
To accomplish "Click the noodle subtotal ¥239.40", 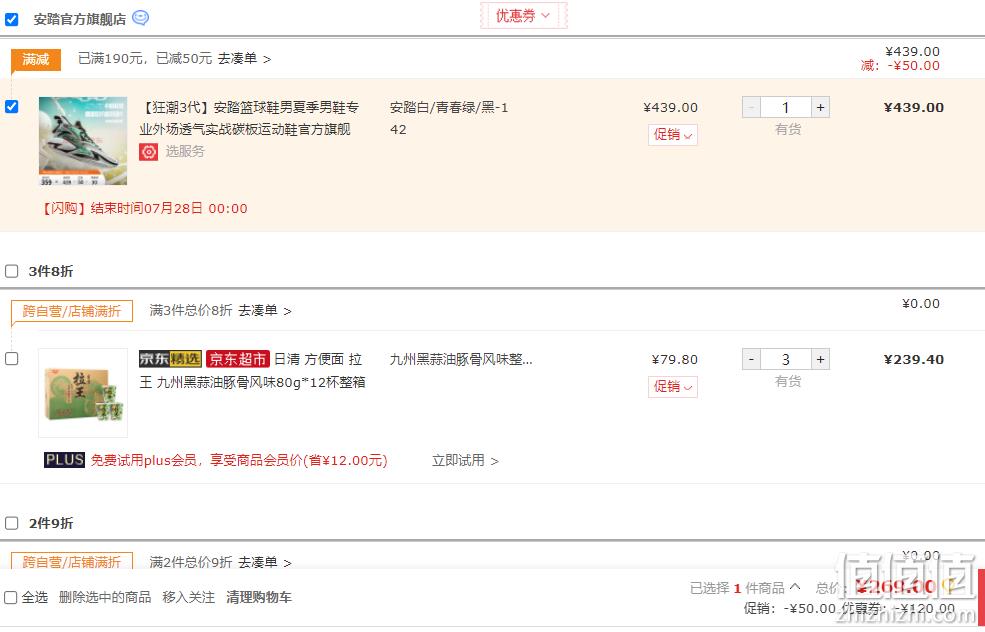I will pyautogui.click(x=913, y=359).
